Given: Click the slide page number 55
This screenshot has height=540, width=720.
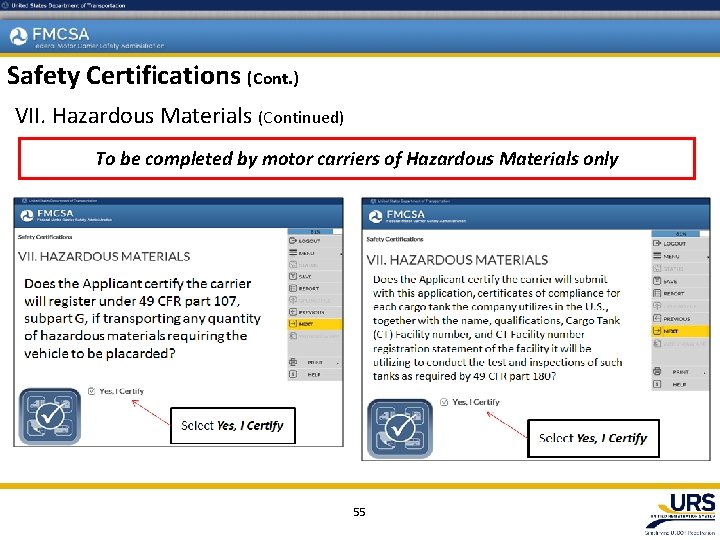Looking at the screenshot, I should [x=359, y=512].
